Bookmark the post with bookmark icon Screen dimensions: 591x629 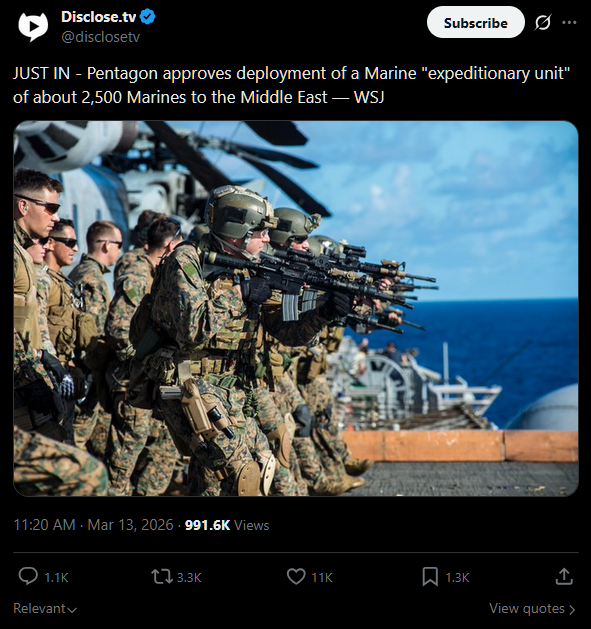[x=430, y=577]
